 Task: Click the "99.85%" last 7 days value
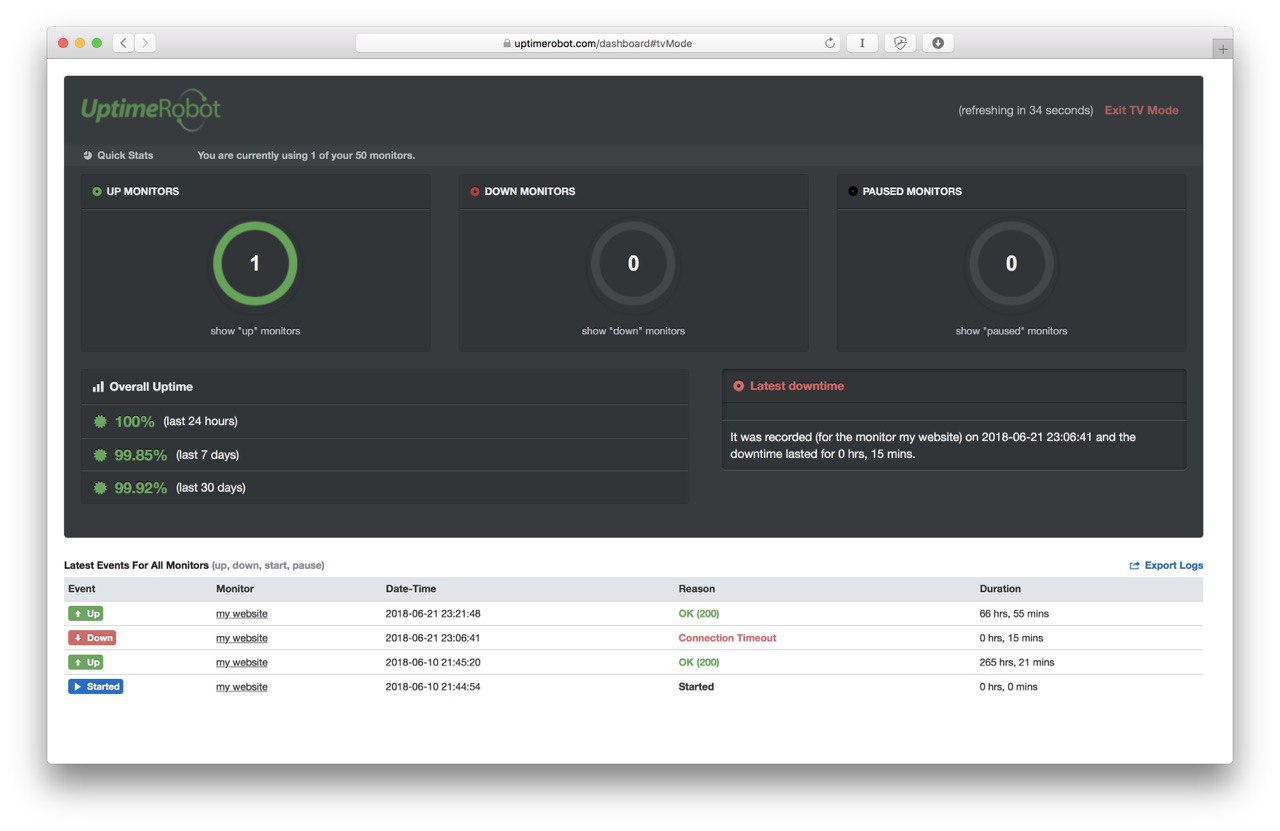point(141,455)
